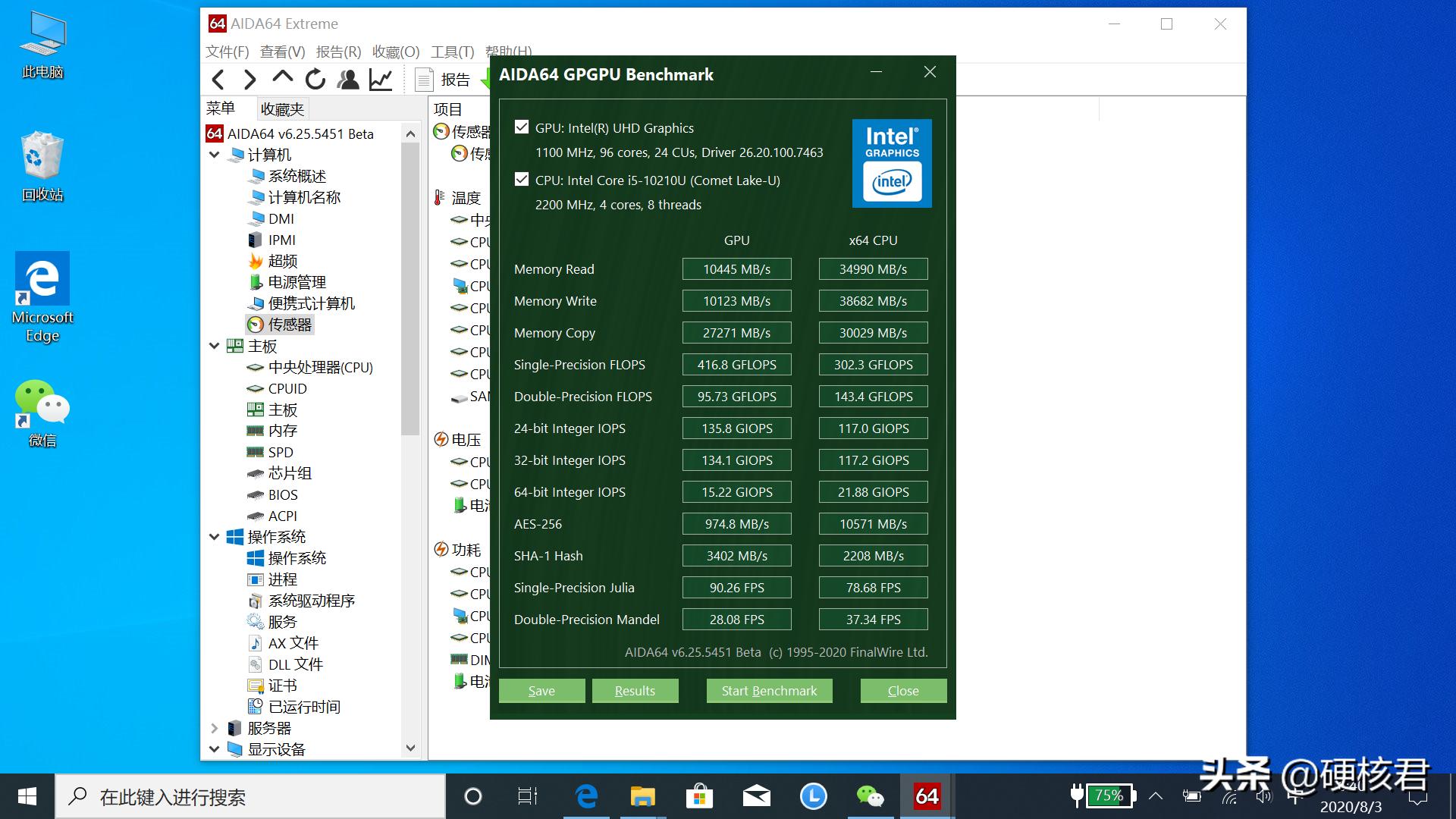This screenshot has width=1456, height=819.
Task: Collapse the 计算机 tree node
Action: [x=215, y=155]
